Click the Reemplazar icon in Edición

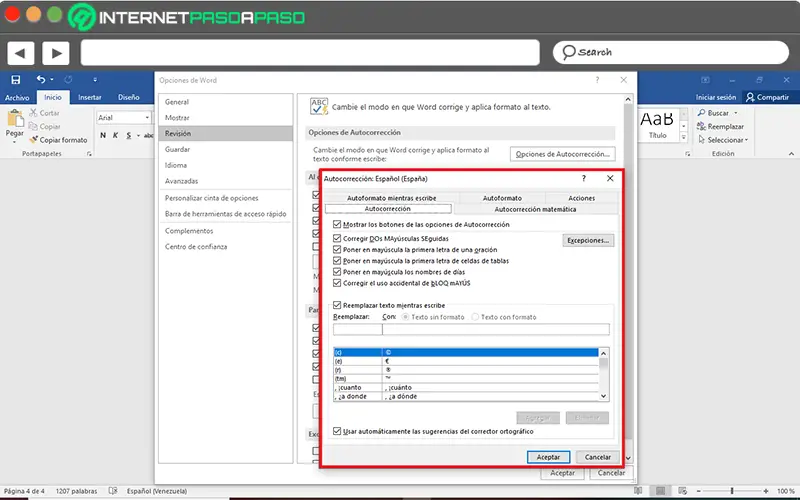pos(702,126)
